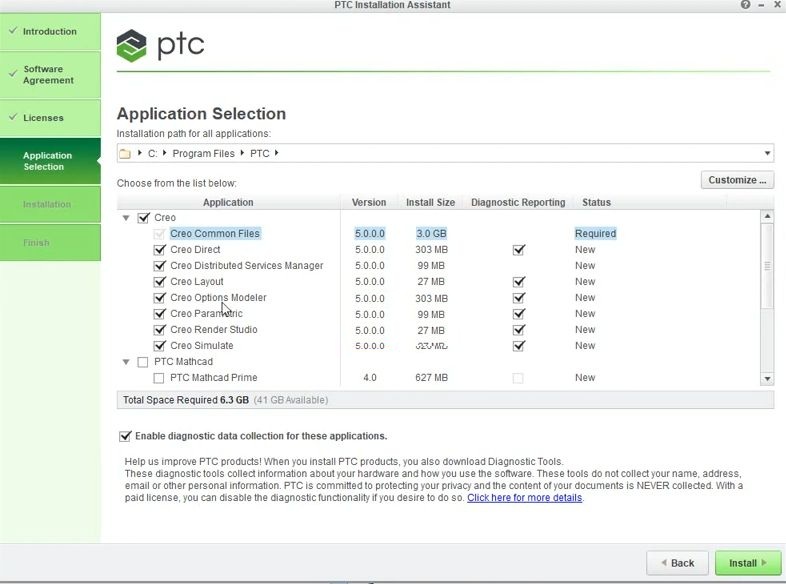Click the Install button

point(747,563)
